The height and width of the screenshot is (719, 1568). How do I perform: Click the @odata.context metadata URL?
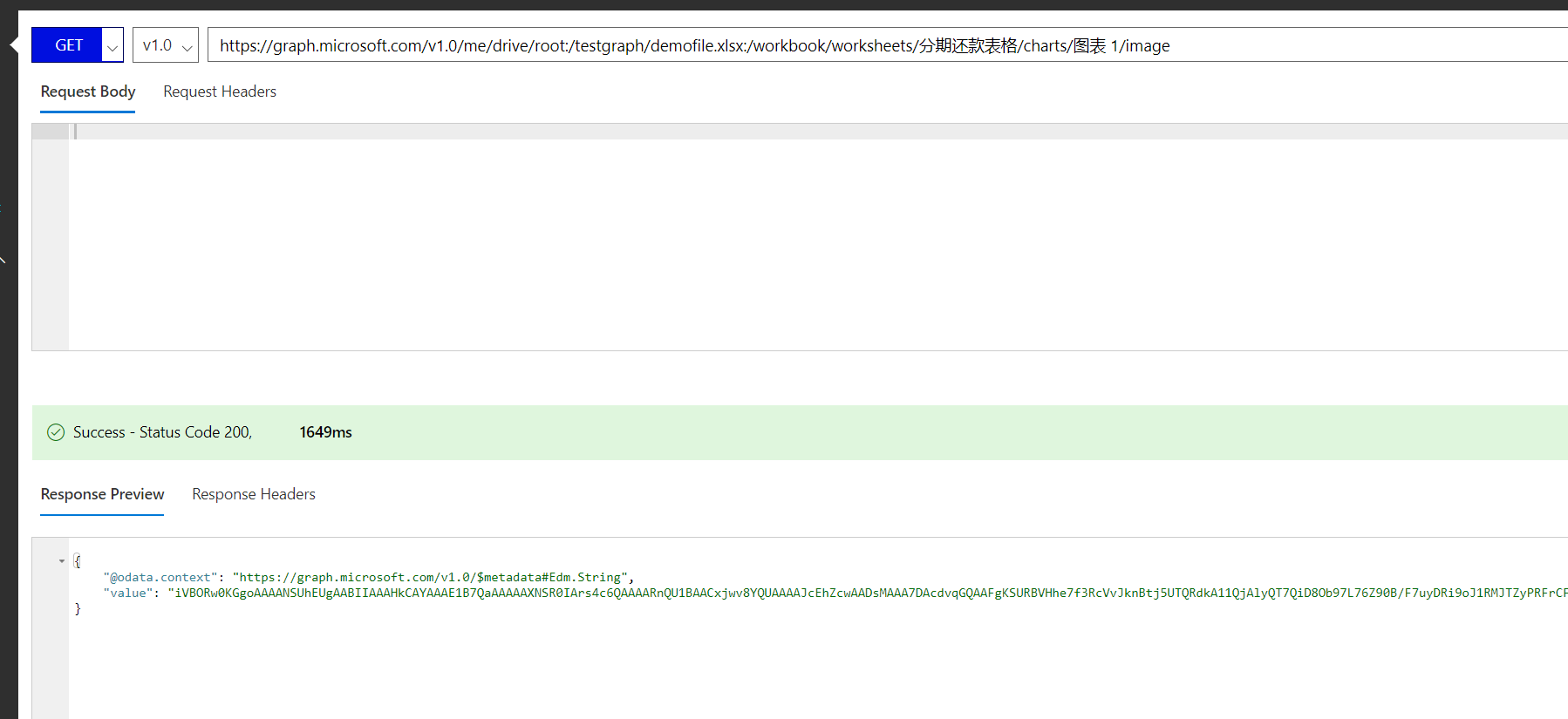click(x=430, y=577)
